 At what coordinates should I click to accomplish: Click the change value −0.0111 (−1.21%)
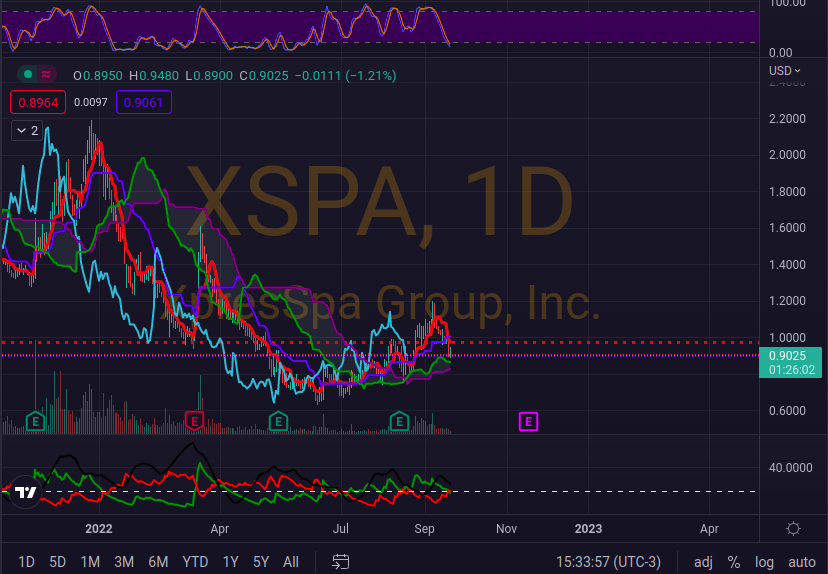(345, 76)
